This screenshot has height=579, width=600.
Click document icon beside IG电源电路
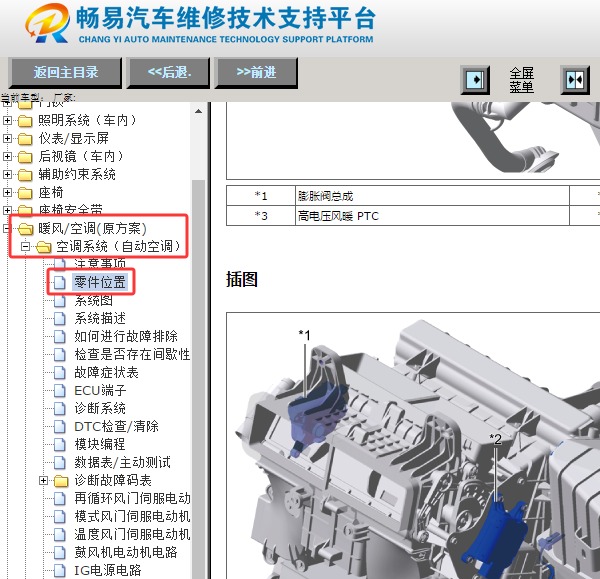[x=60, y=570]
